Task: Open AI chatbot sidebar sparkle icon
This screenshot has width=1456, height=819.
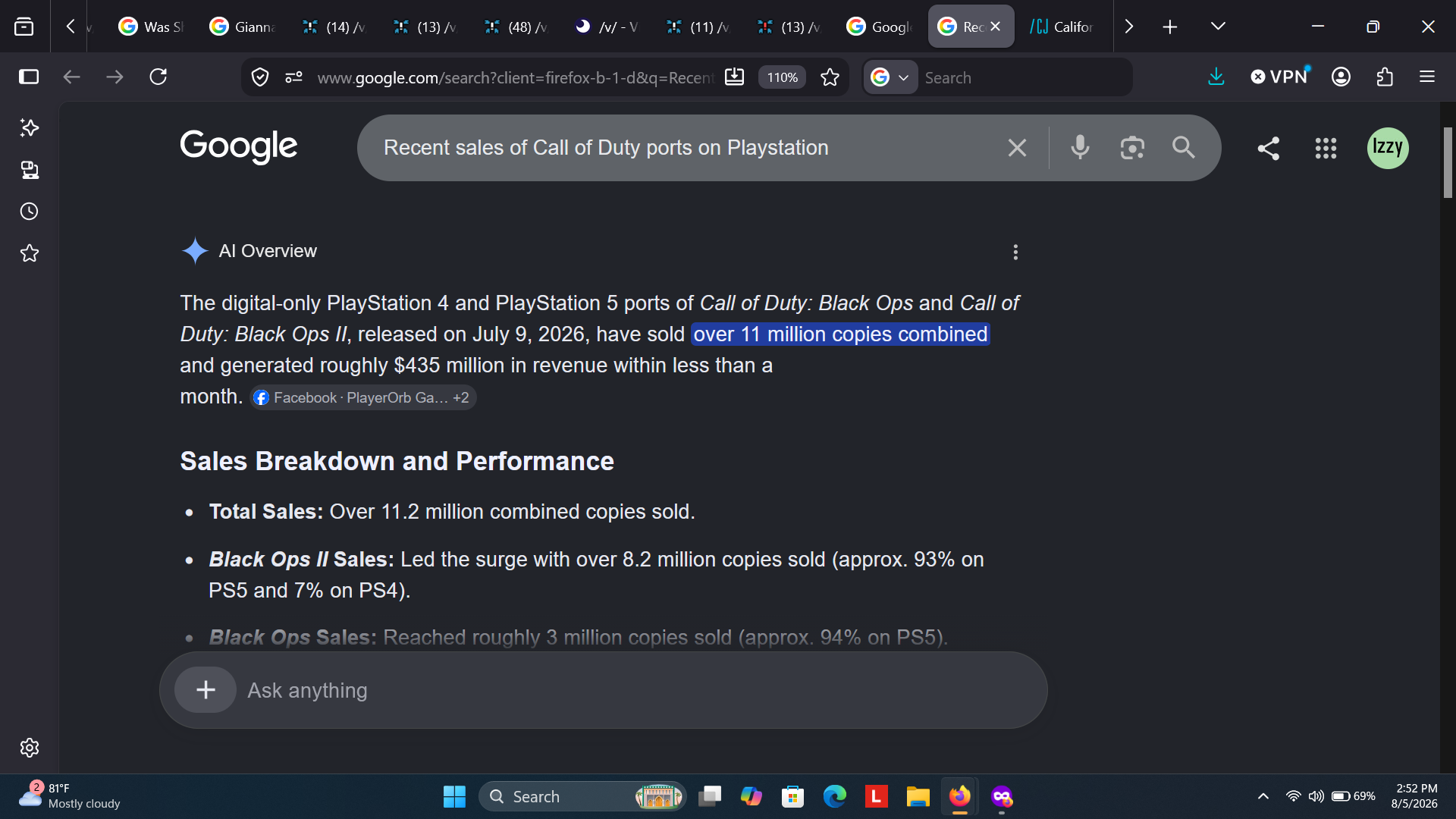Action: [x=30, y=127]
